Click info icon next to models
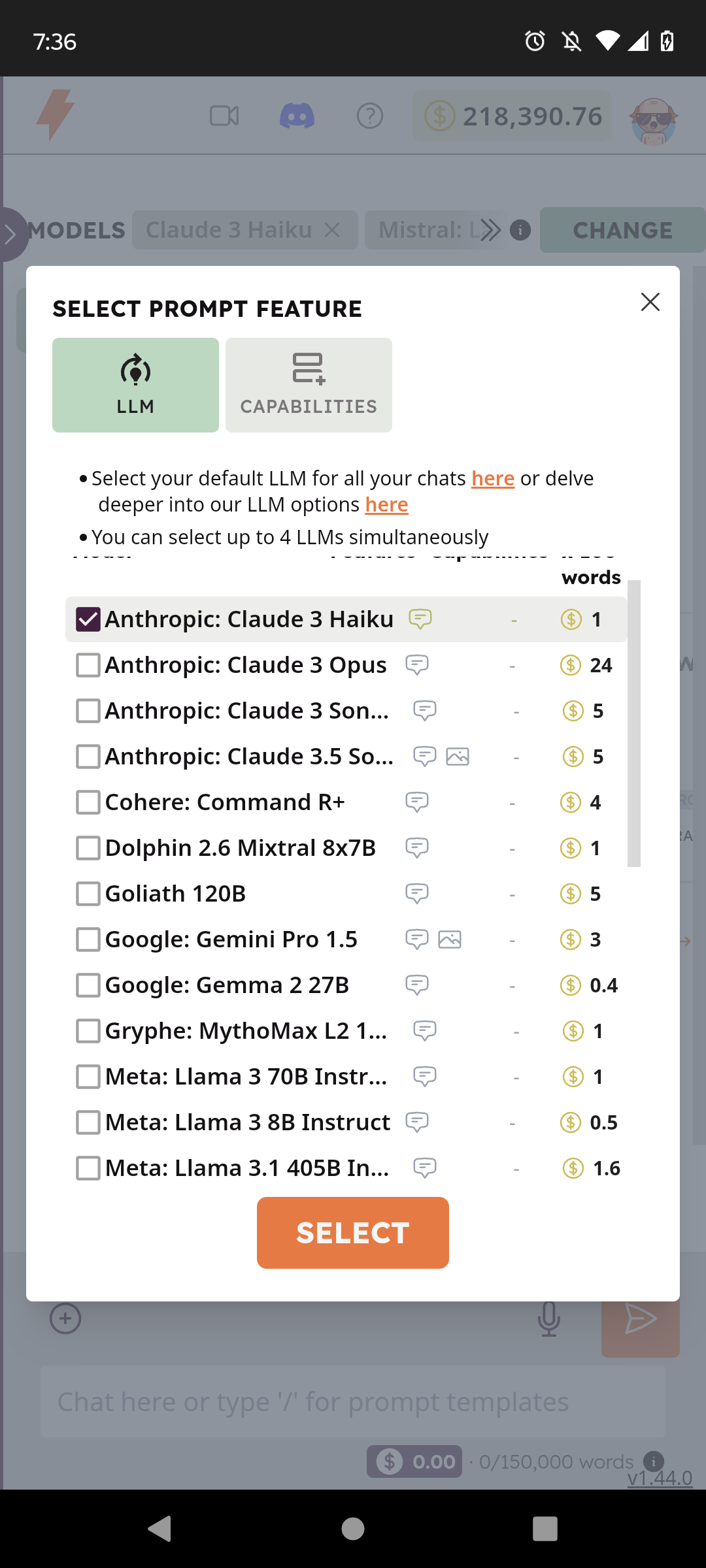 [520, 230]
